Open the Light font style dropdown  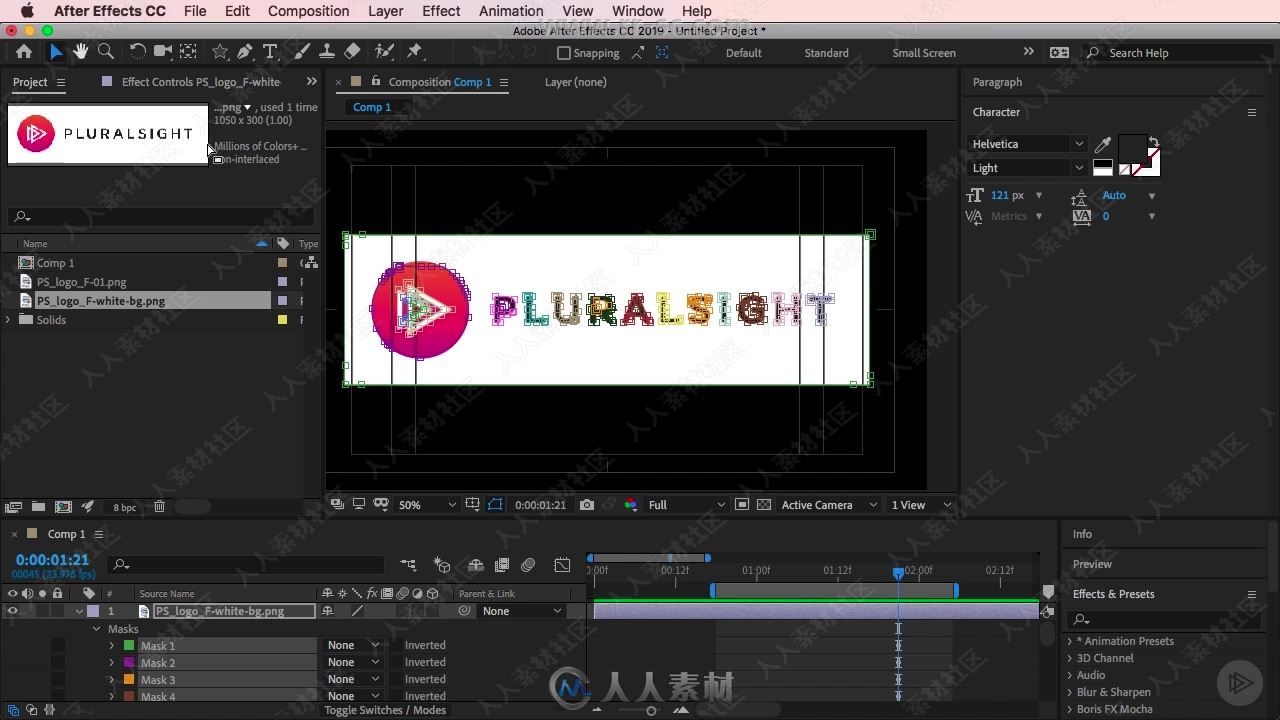coord(1027,168)
